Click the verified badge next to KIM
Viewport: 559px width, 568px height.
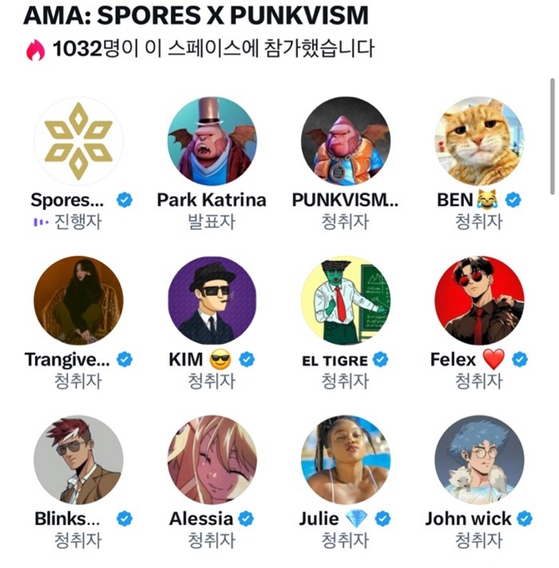pos(247,359)
